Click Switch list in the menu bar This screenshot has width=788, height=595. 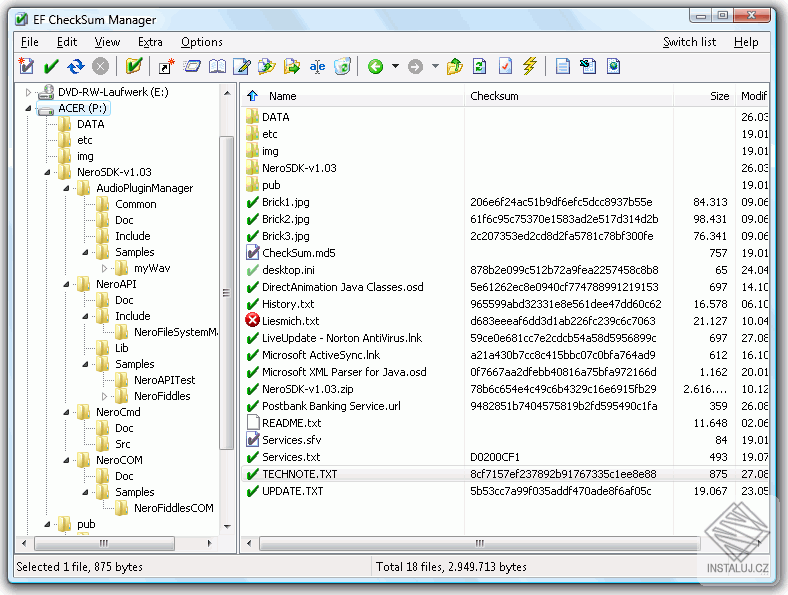point(690,42)
